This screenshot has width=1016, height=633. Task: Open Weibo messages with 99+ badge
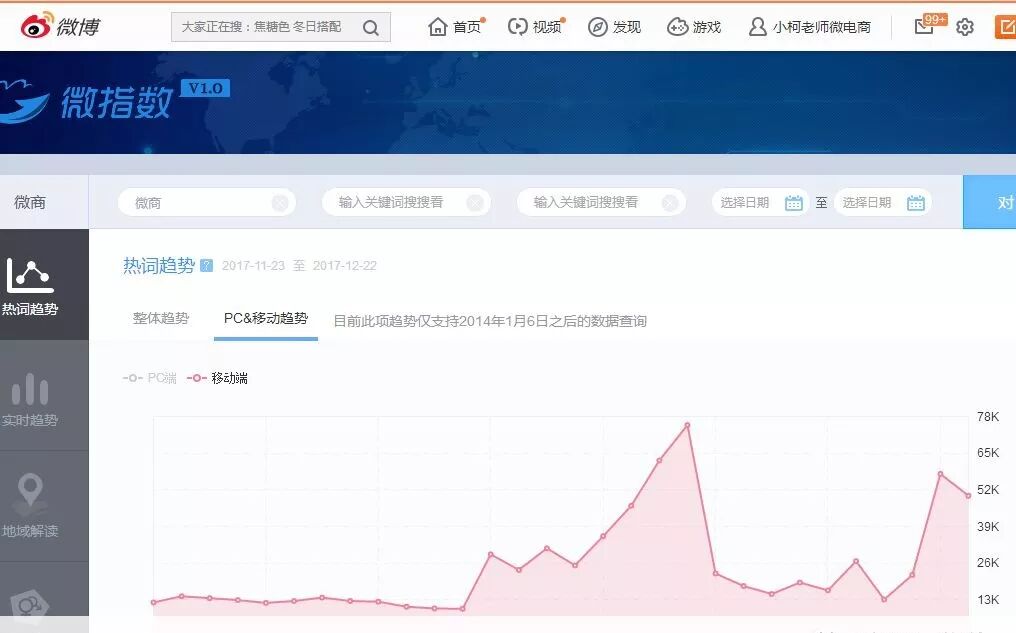click(x=925, y=27)
